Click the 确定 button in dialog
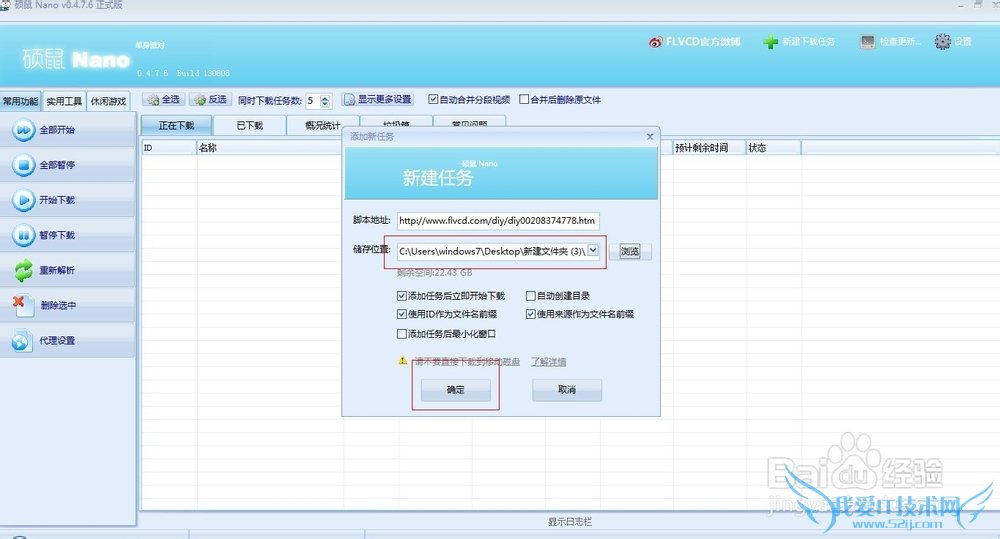The width and height of the screenshot is (1000, 539). point(455,390)
